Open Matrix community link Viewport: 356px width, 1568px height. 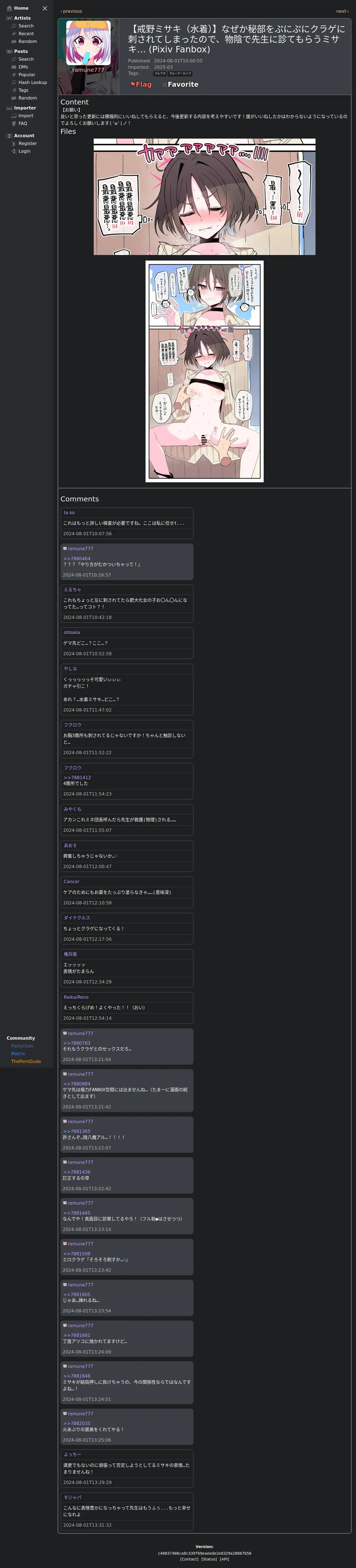pos(18,1054)
